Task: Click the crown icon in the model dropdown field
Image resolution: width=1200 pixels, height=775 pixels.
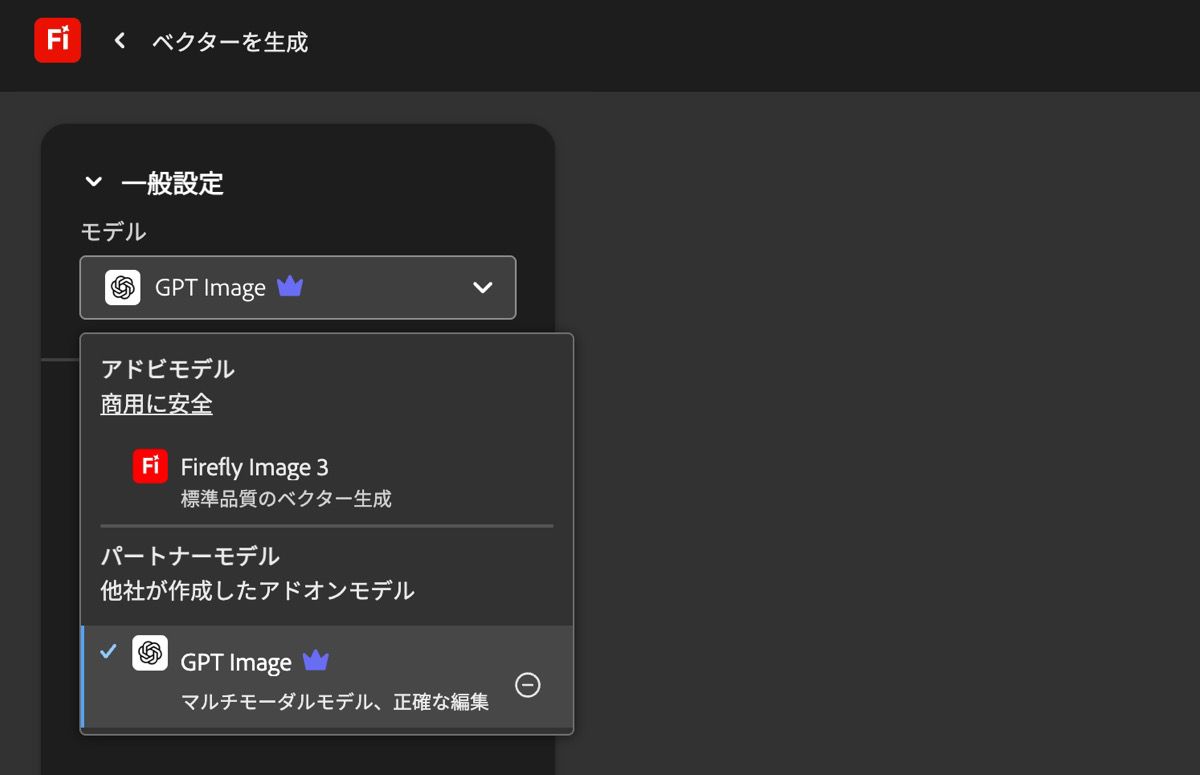Action: (290, 287)
